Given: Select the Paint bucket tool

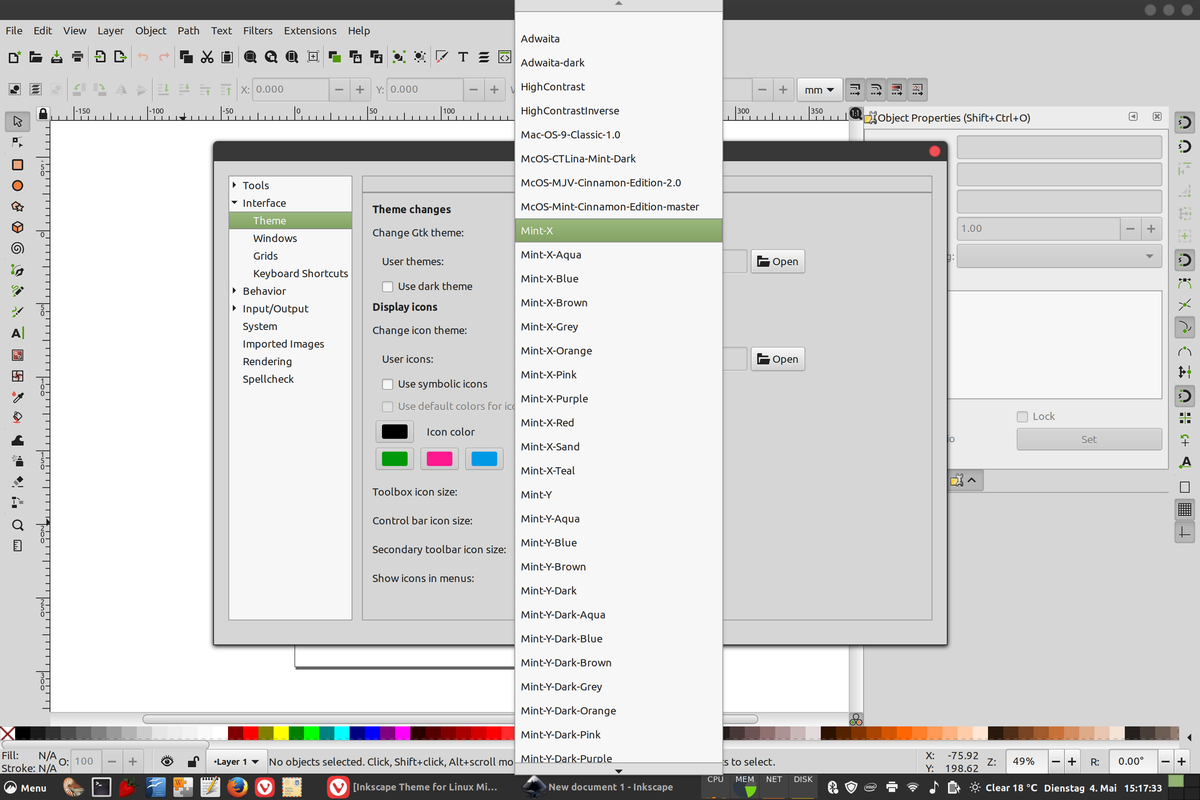Looking at the screenshot, I should click(x=17, y=418).
